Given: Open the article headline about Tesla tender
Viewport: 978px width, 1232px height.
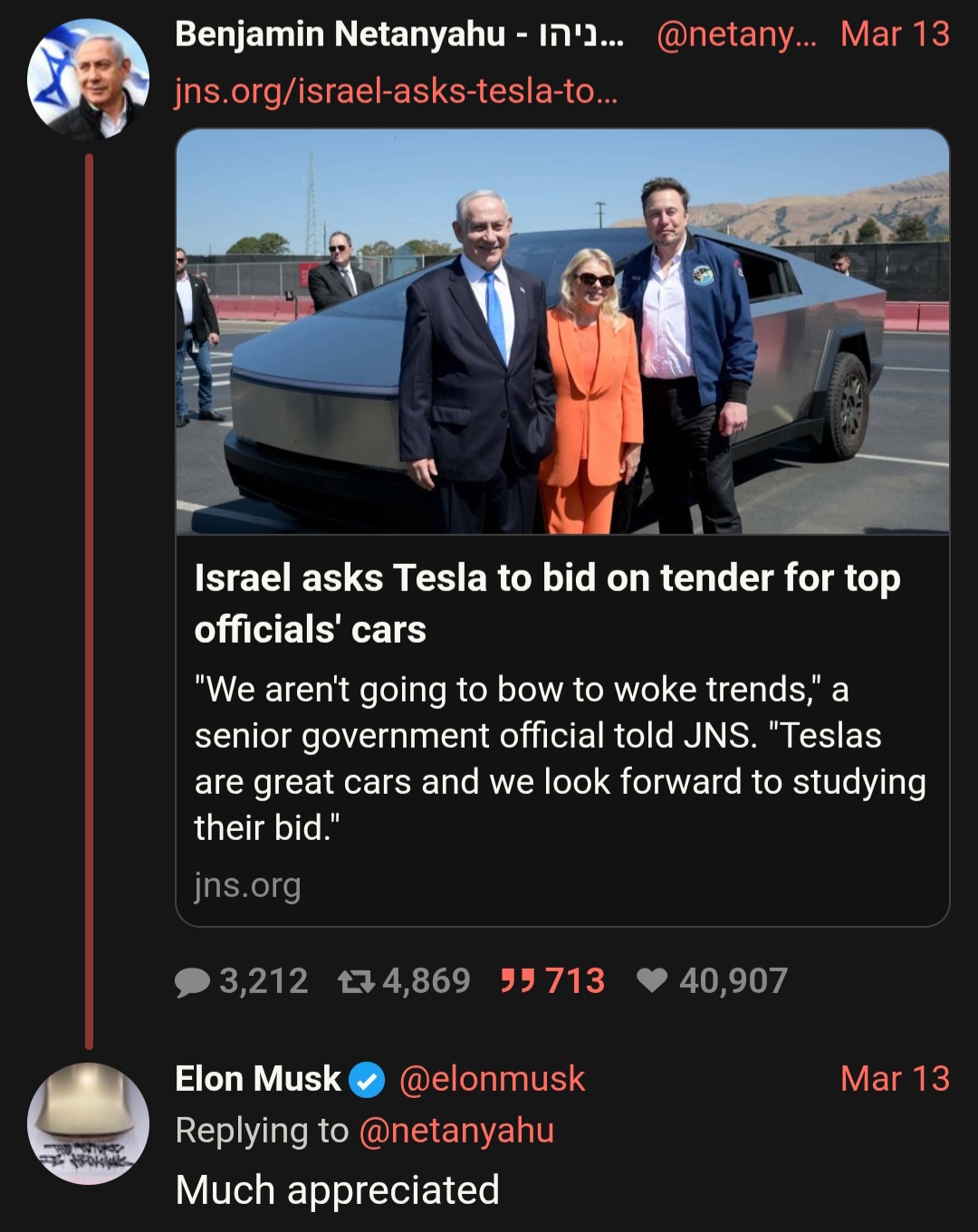Looking at the screenshot, I should tap(547, 603).
